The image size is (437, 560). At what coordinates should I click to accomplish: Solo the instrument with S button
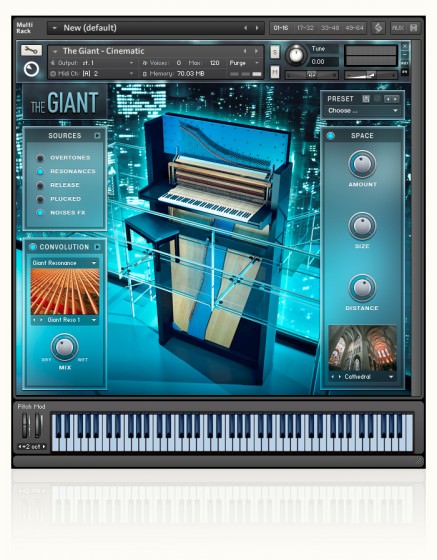(275, 52)
